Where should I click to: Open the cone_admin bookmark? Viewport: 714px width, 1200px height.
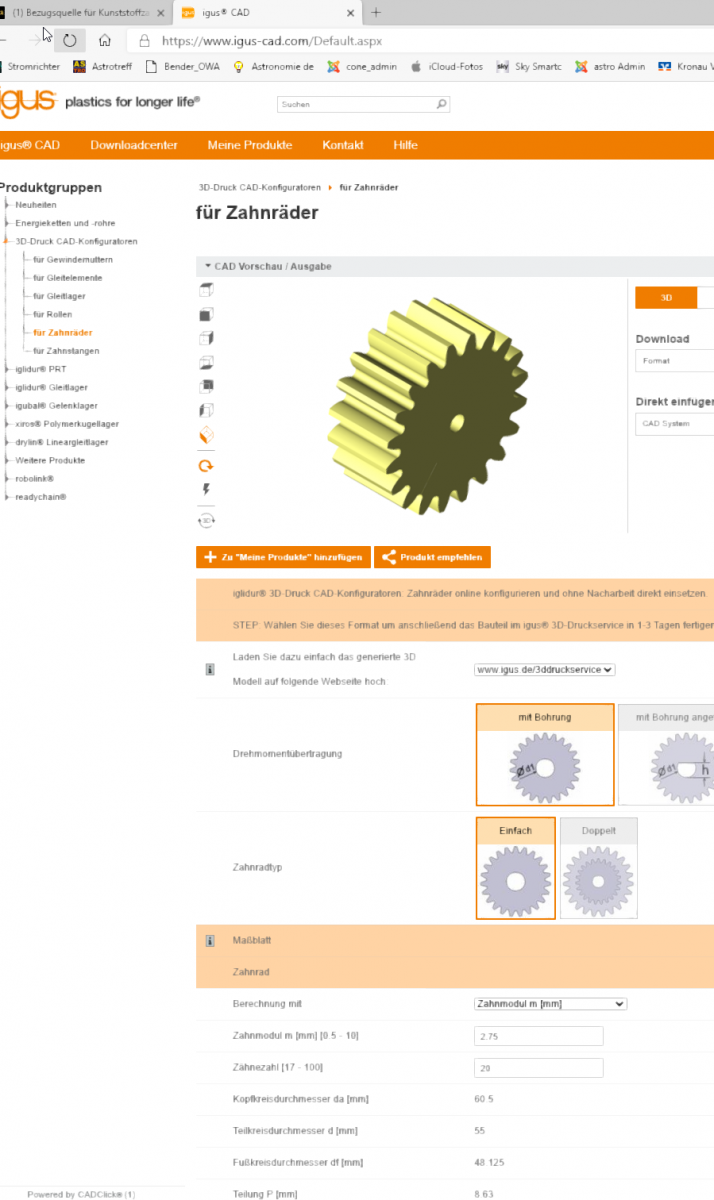pos(362,67)
